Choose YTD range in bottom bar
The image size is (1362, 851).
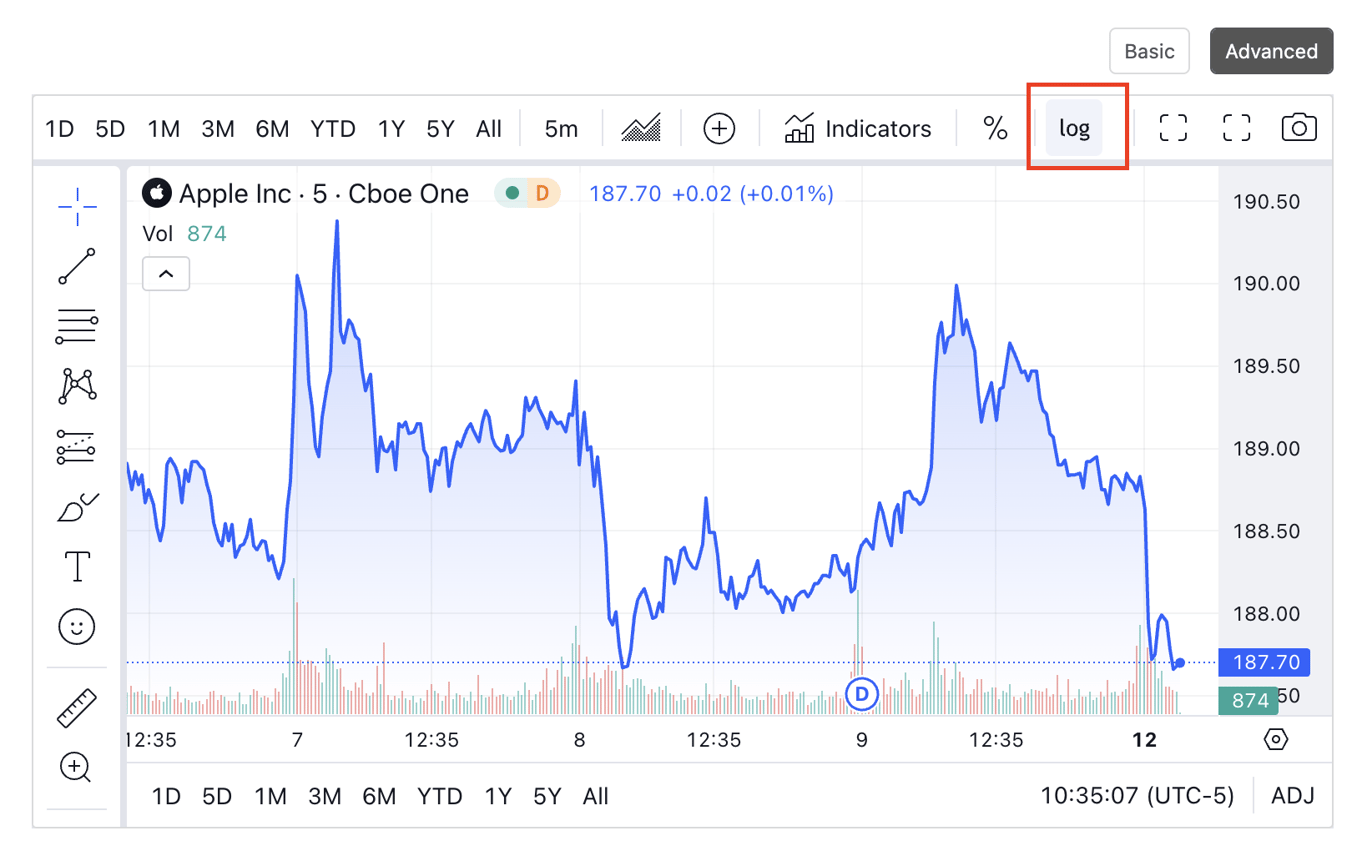click(440, 797)
